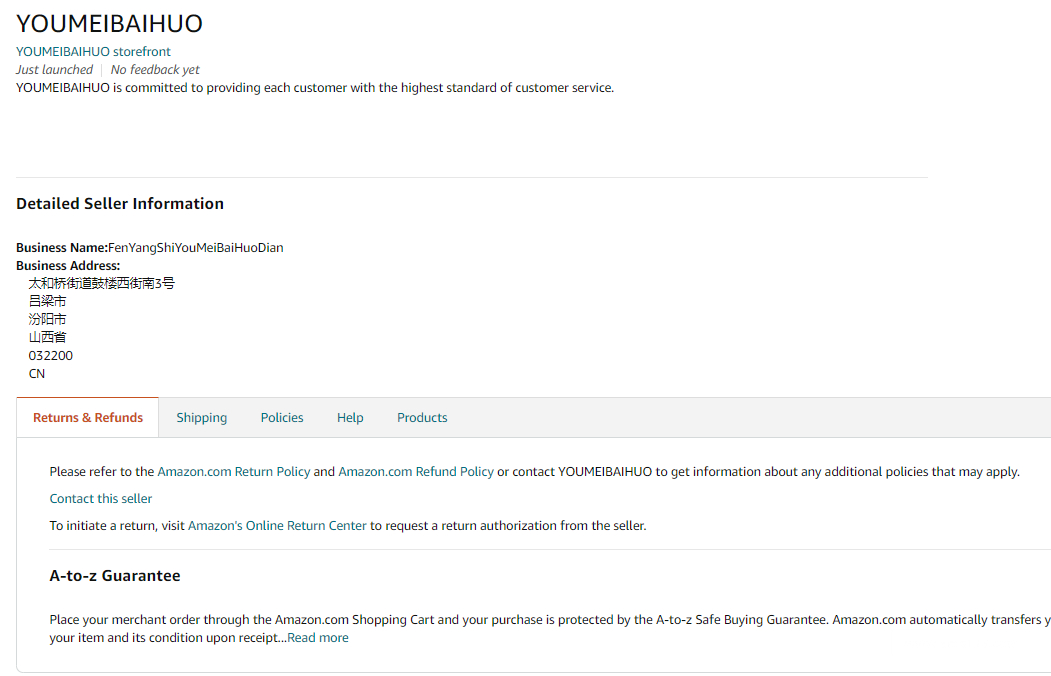Image resolution: width=1051 pixels, height=676 pixels.
Task: Click the A-to-z Guarantee heading
Action: point(115,575)
